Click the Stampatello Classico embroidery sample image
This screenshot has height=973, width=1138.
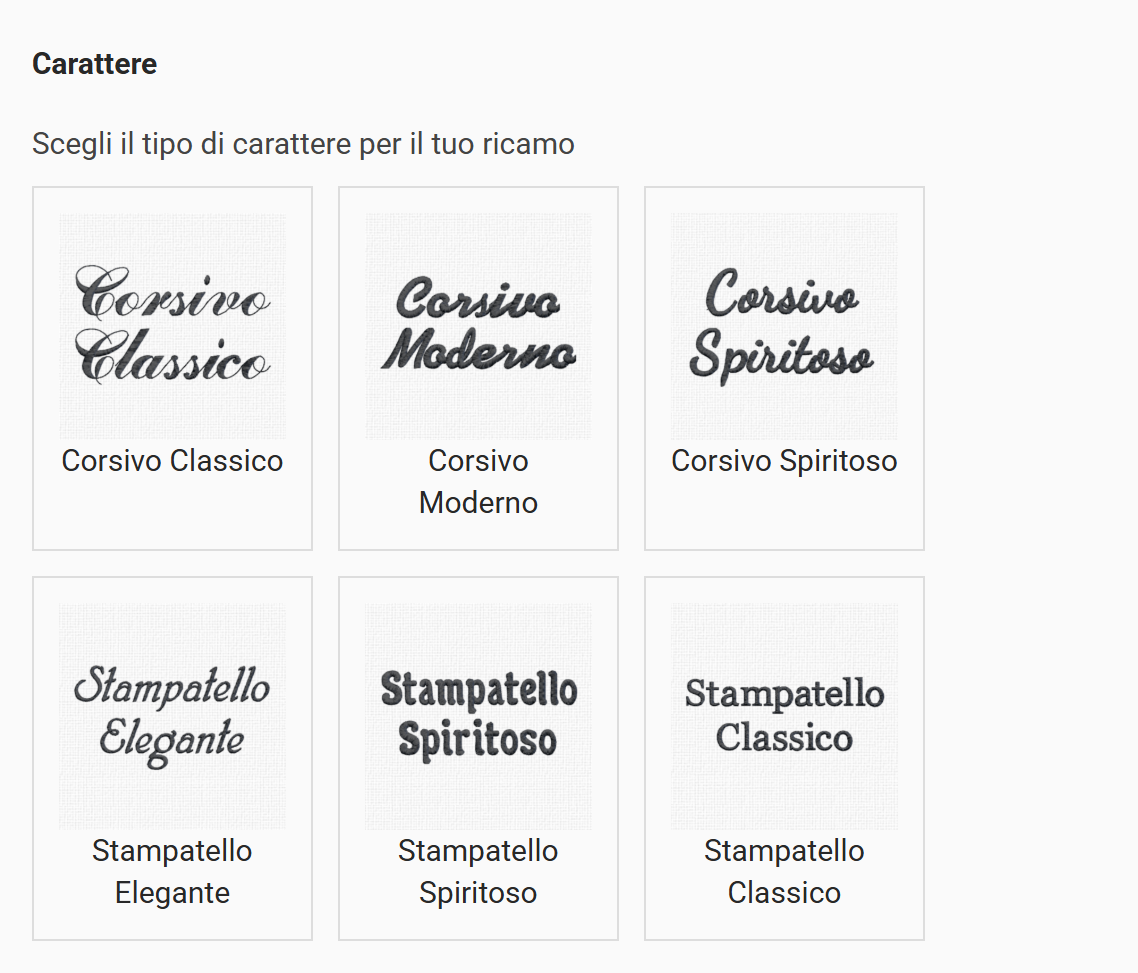click(784, 716)
